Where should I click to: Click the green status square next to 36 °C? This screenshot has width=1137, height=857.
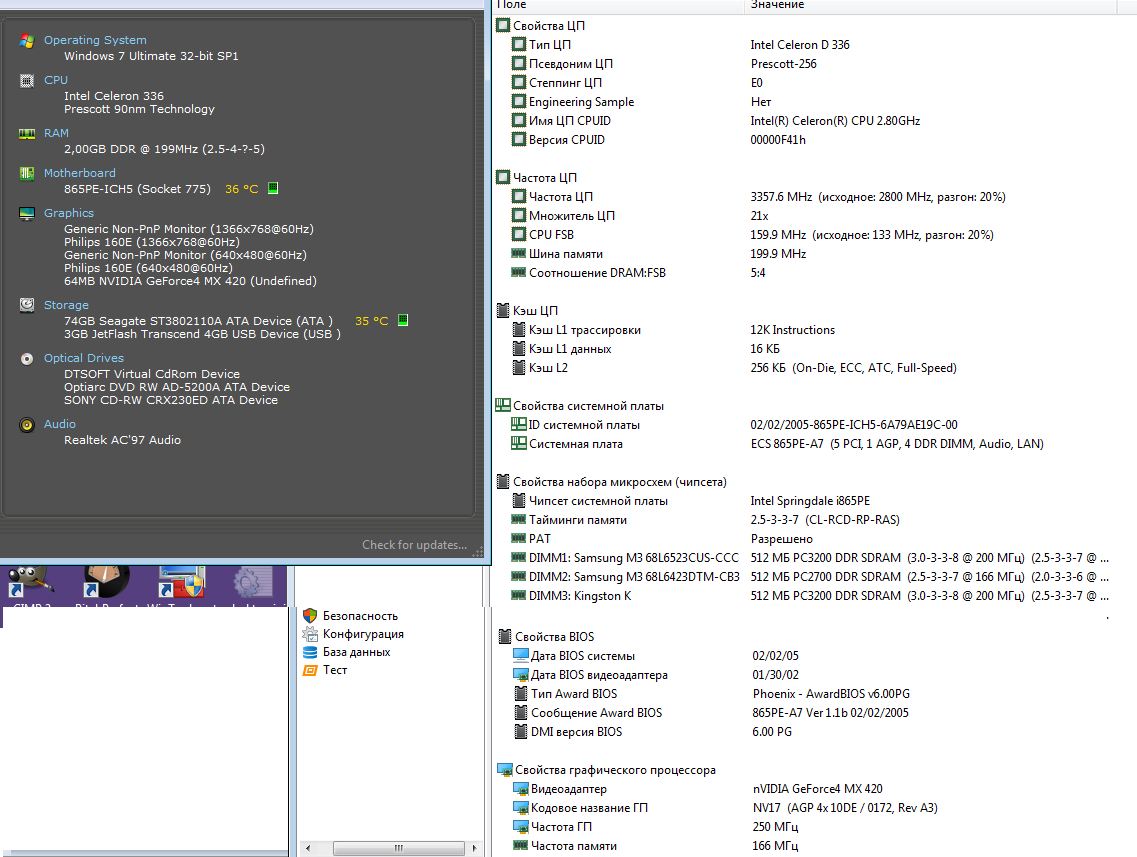tap(273, 189)
